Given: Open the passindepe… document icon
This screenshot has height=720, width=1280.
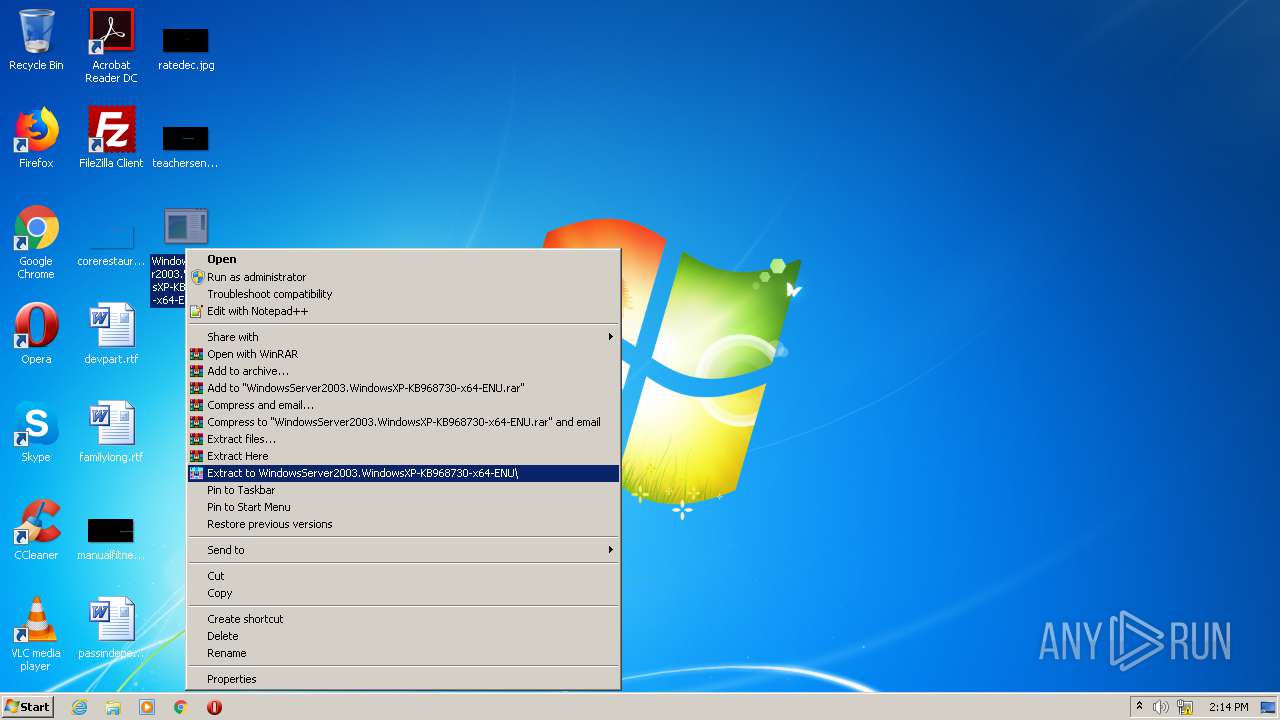Looking at the screenshot, I should 111,628.
